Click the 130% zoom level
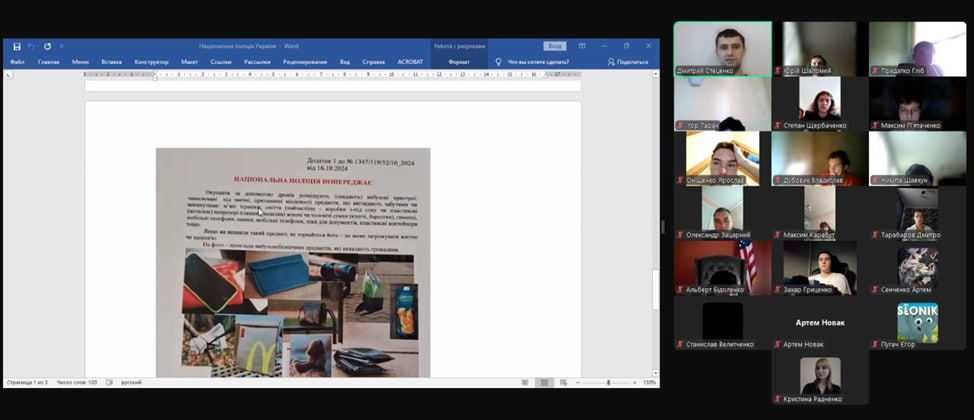Viewport: 974px width, 420px height. (x=649, y=382)
